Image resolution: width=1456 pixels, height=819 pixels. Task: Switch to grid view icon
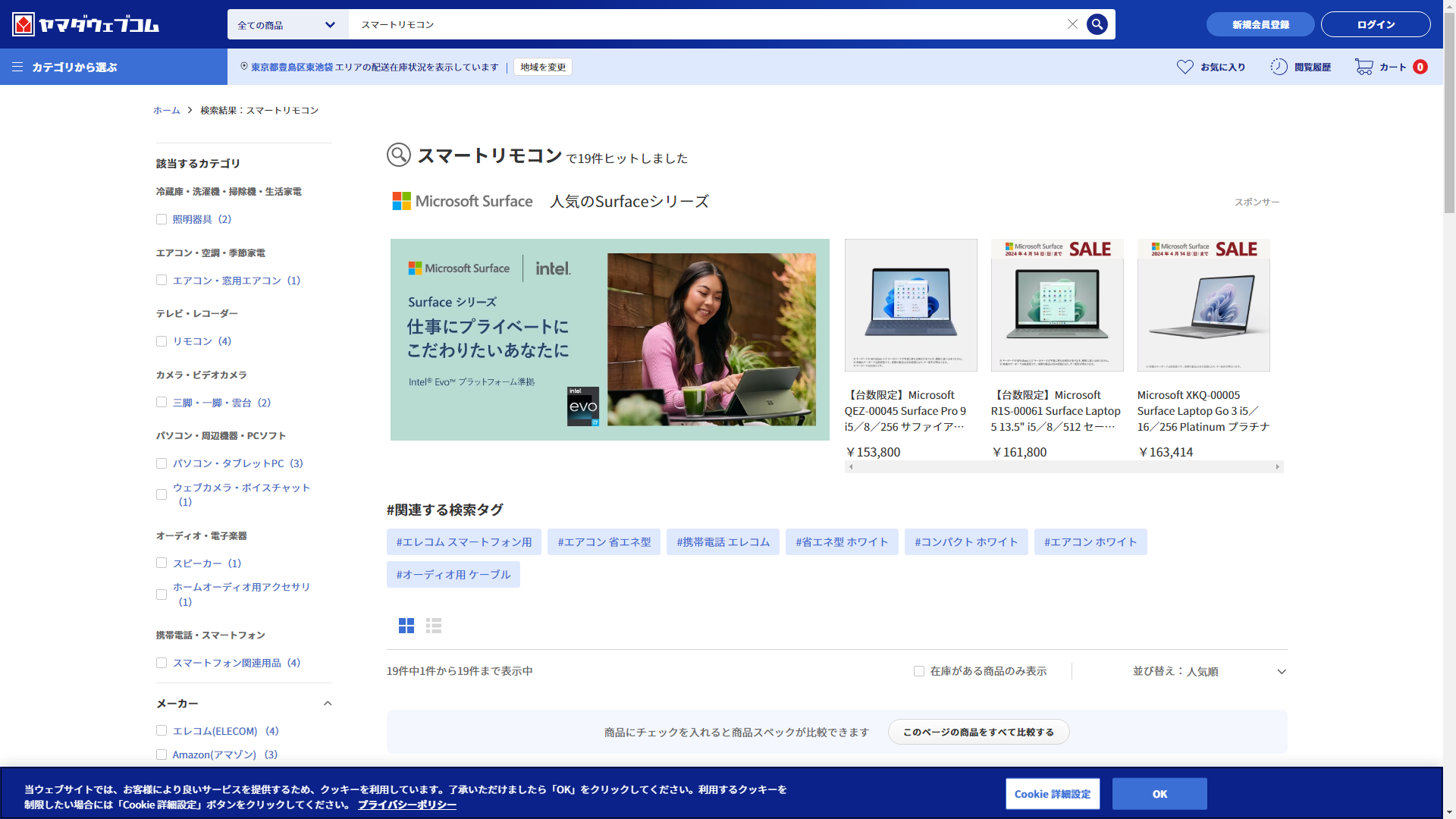click(406, 626)
